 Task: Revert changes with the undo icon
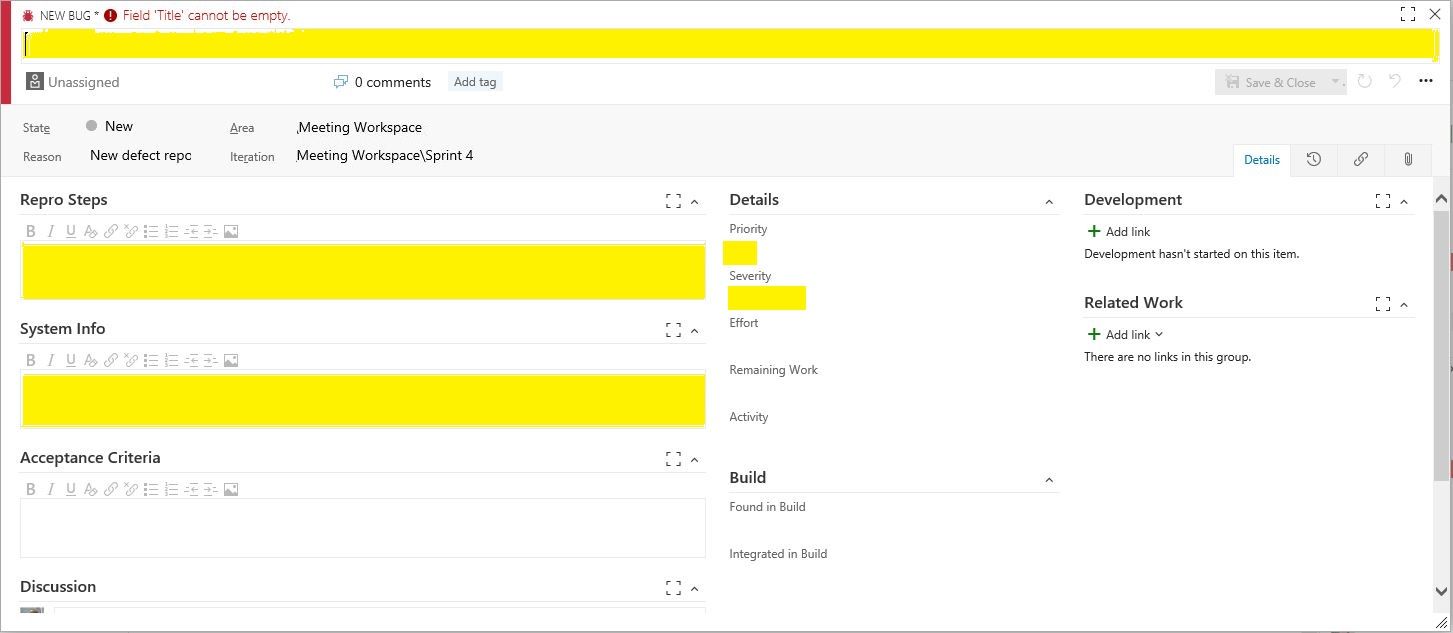click(x=1395, y=82)
